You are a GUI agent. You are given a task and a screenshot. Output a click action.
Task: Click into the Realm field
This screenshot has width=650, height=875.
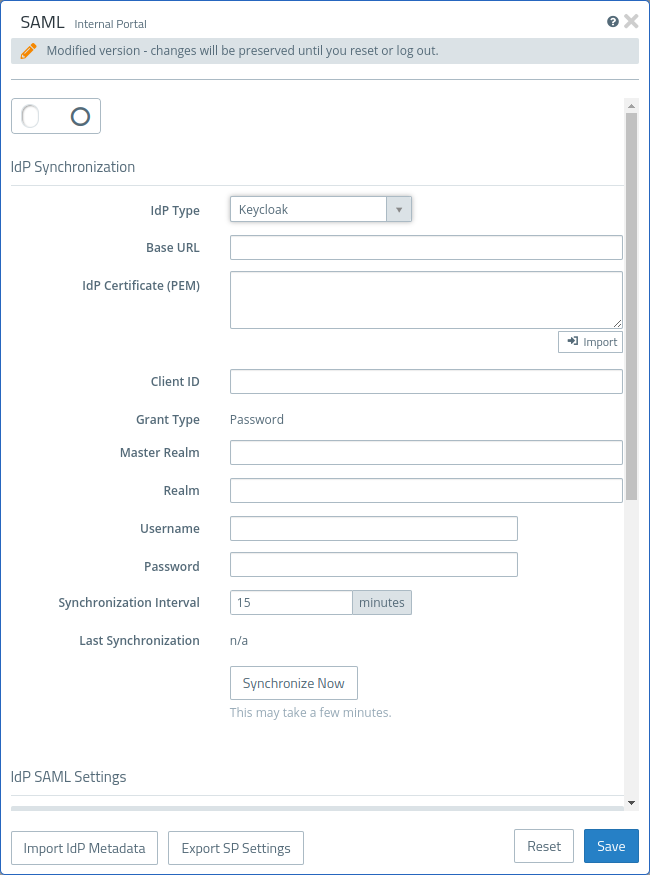coord(426,491)
